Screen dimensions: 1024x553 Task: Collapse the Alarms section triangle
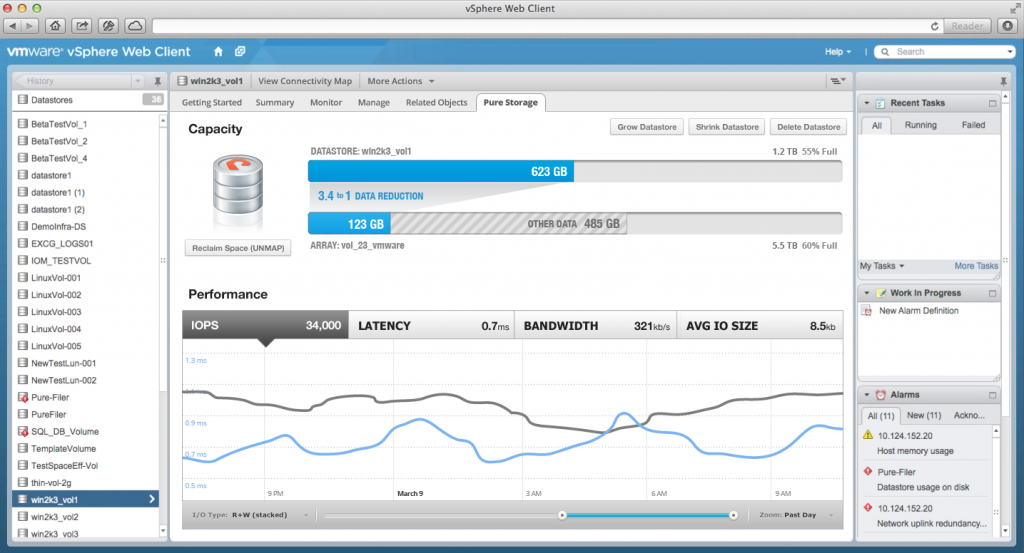867,395
